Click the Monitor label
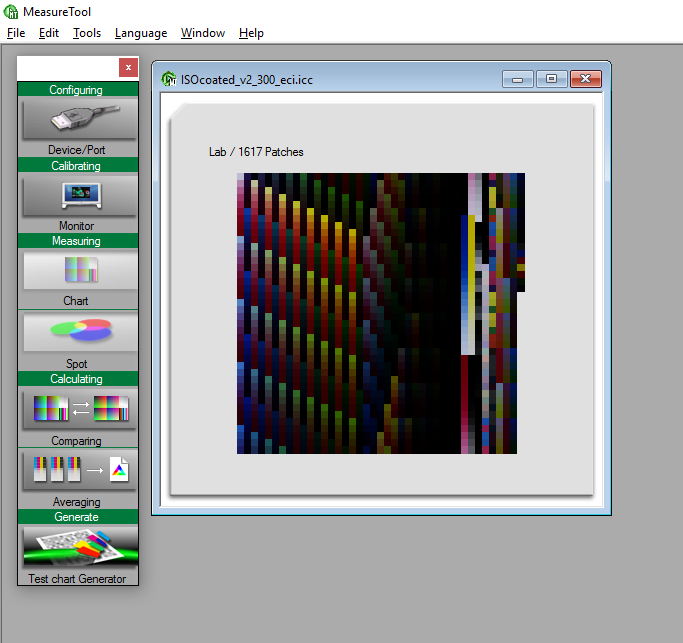Viewport: 683px width, 643px height. coord(77,226)
